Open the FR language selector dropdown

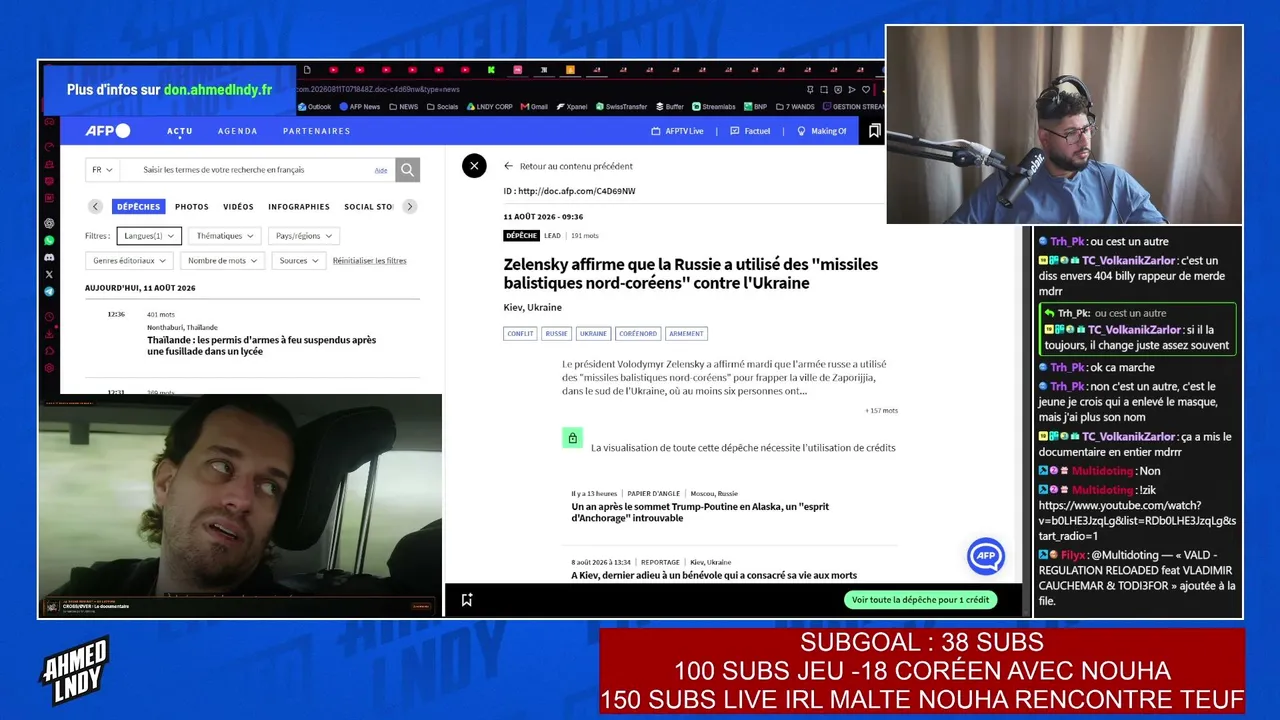[x=102, y=170]
